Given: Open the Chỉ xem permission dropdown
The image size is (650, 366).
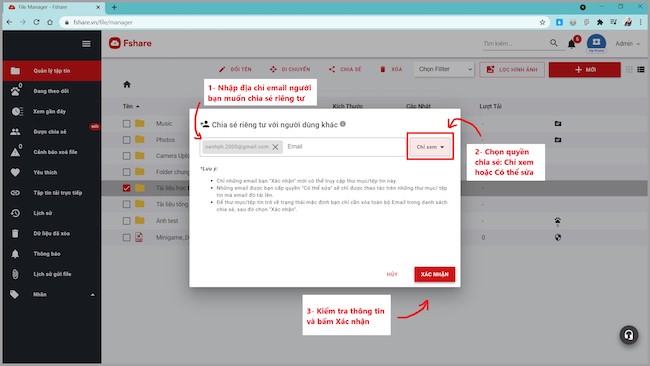Looking at the screenshot, I should tap(430, 147).
